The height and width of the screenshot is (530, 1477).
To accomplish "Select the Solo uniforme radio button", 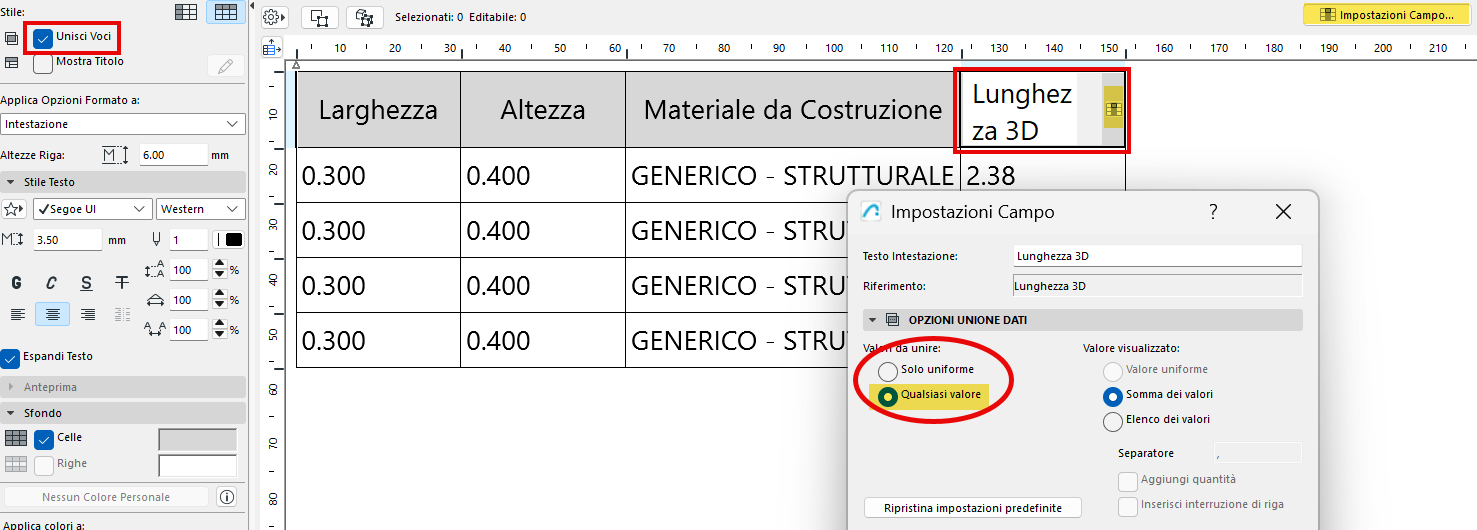I will (887, 370).
